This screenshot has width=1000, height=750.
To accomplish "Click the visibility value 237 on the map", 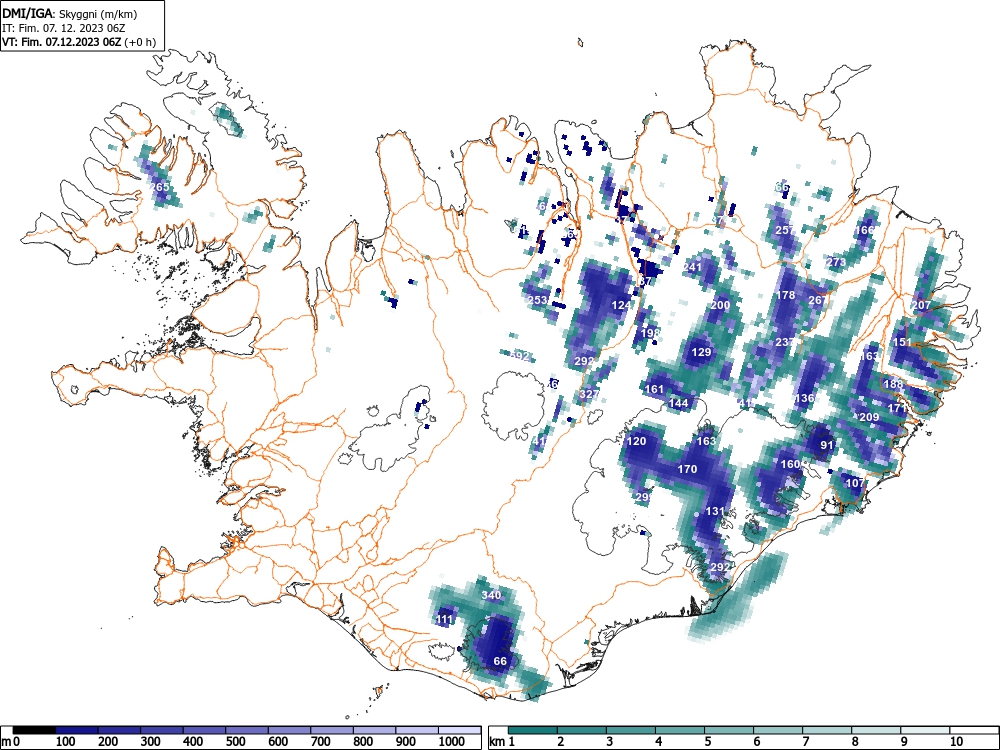I will pos(784,342).
